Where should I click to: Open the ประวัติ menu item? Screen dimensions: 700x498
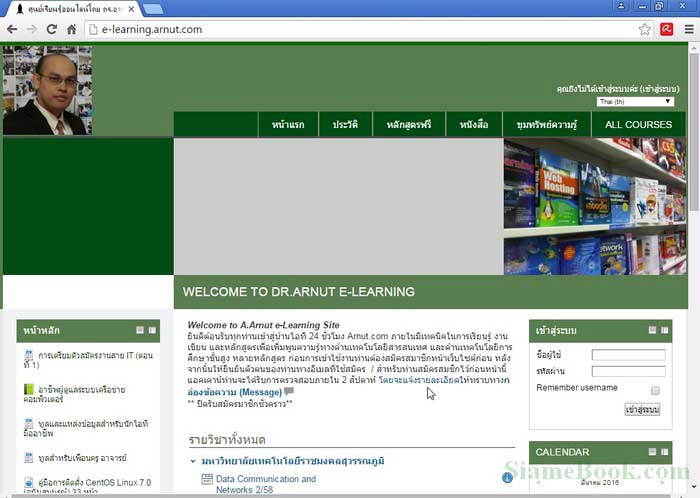[345, 124]
